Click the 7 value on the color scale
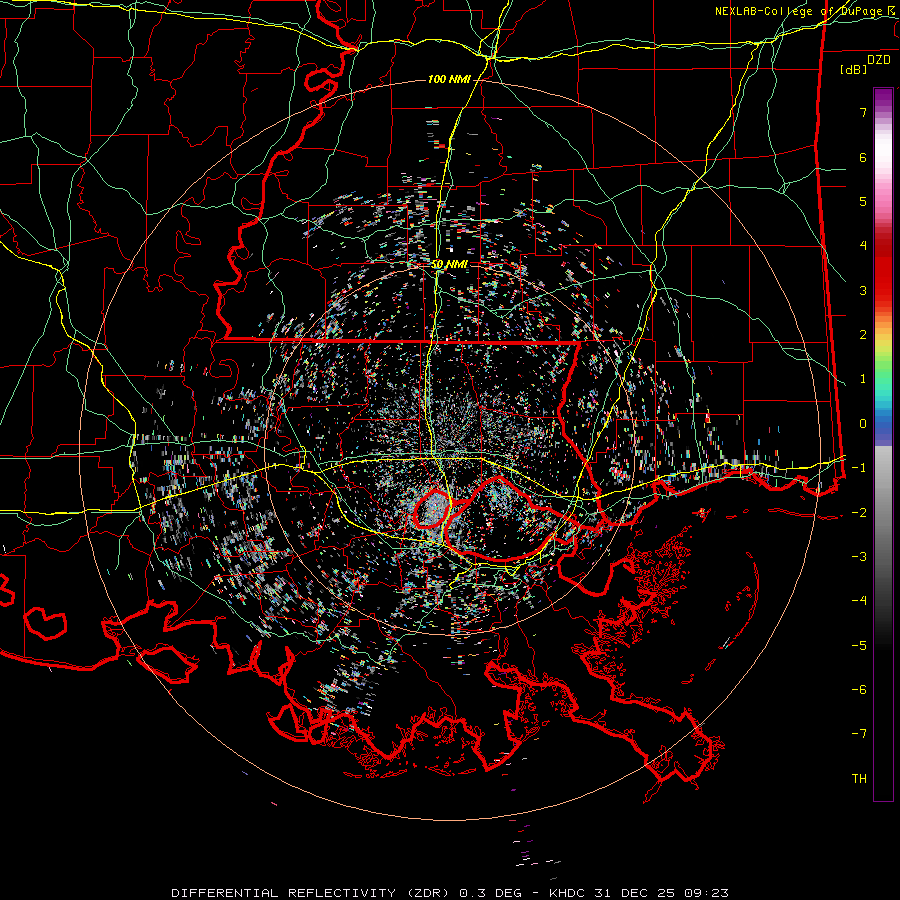The image size is (900, 900). click(863, 112)
